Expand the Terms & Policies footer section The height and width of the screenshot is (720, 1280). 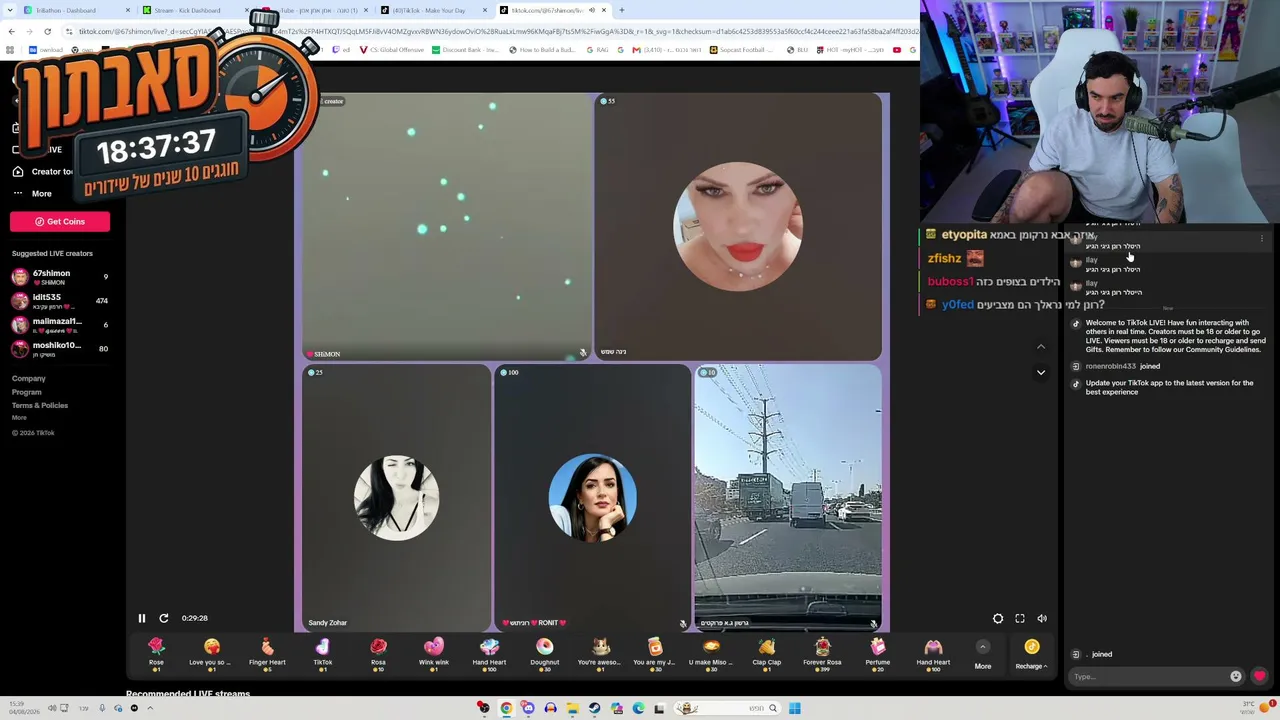click(x=40, y=405)
